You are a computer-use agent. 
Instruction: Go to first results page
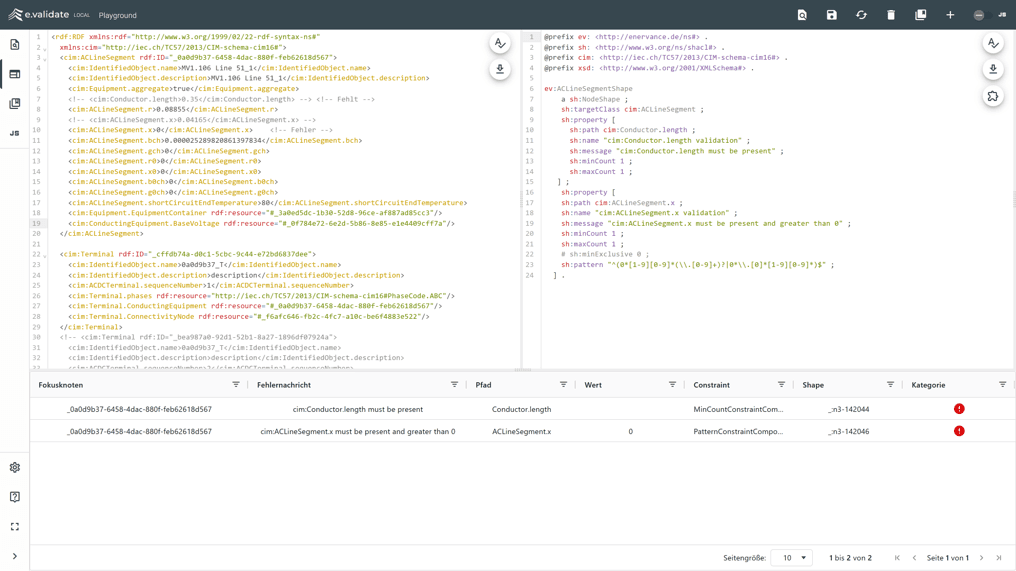click(x=897, y=557)
